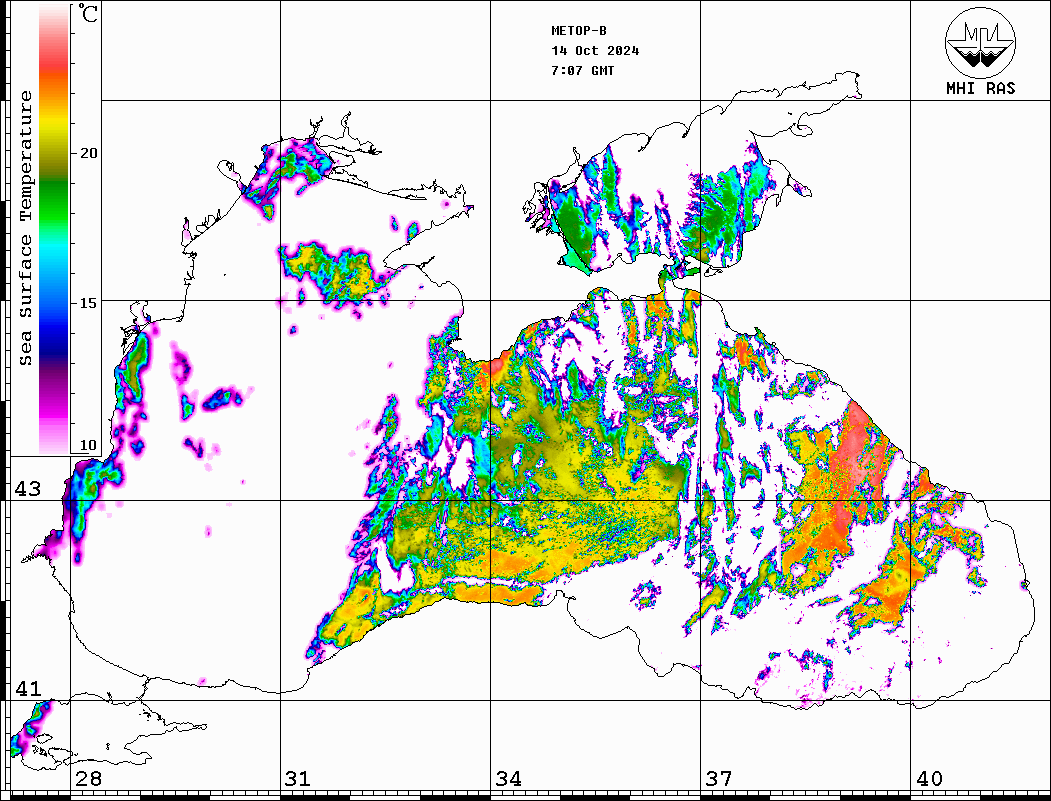Screen dimensions: 1051x801
Task: Click the METOP-B satellite label
Action: (x=578, y=31)
